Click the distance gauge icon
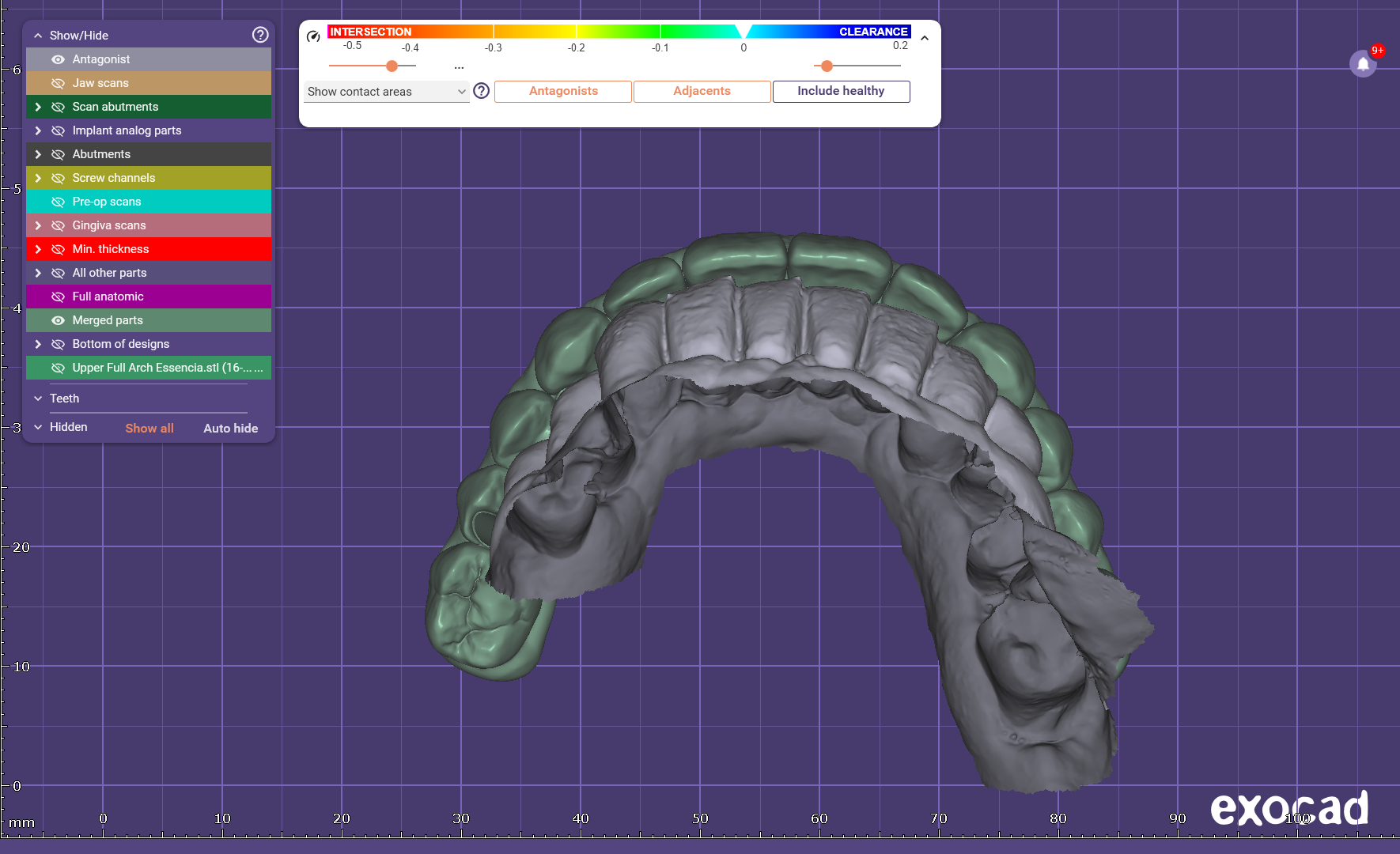Viewport: 1400px width, 854px height. [x=313, y=36]
